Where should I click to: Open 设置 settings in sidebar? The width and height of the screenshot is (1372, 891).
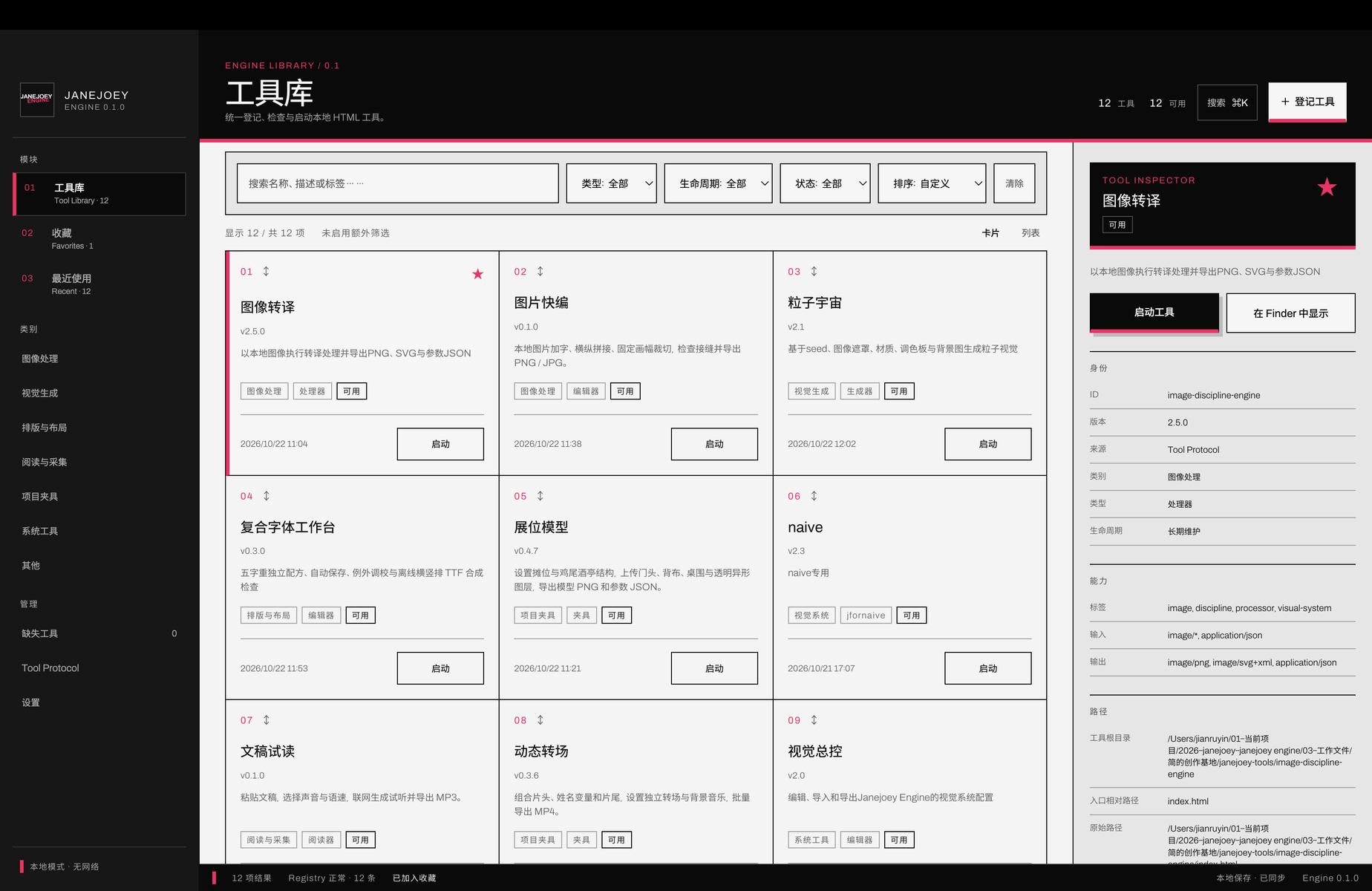[x=30, y=702]
